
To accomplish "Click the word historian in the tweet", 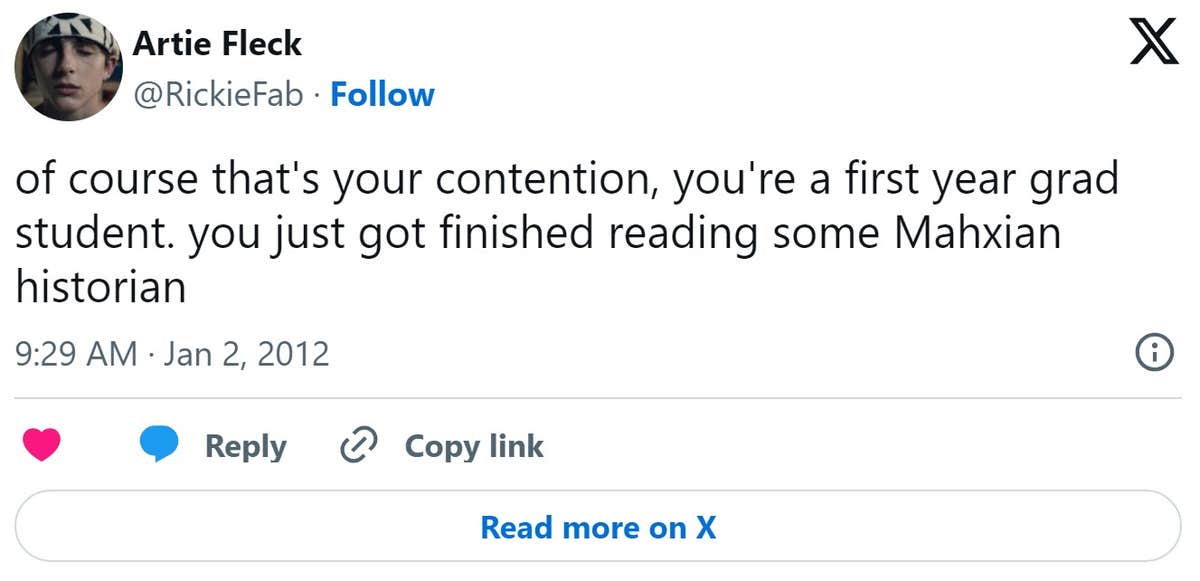I will coord(101,288).
